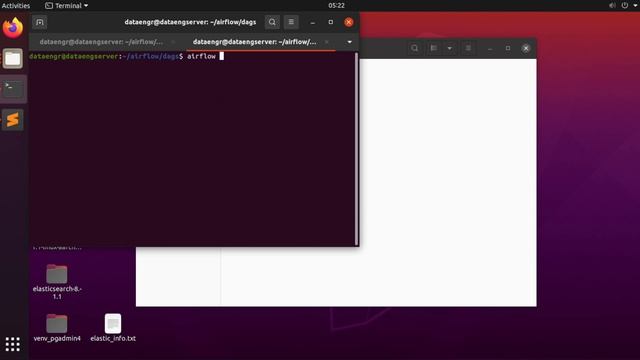This screenshot has height=360, width=640.
Task: Open the Terminal hamburger menu
Action: click(291, 22)
